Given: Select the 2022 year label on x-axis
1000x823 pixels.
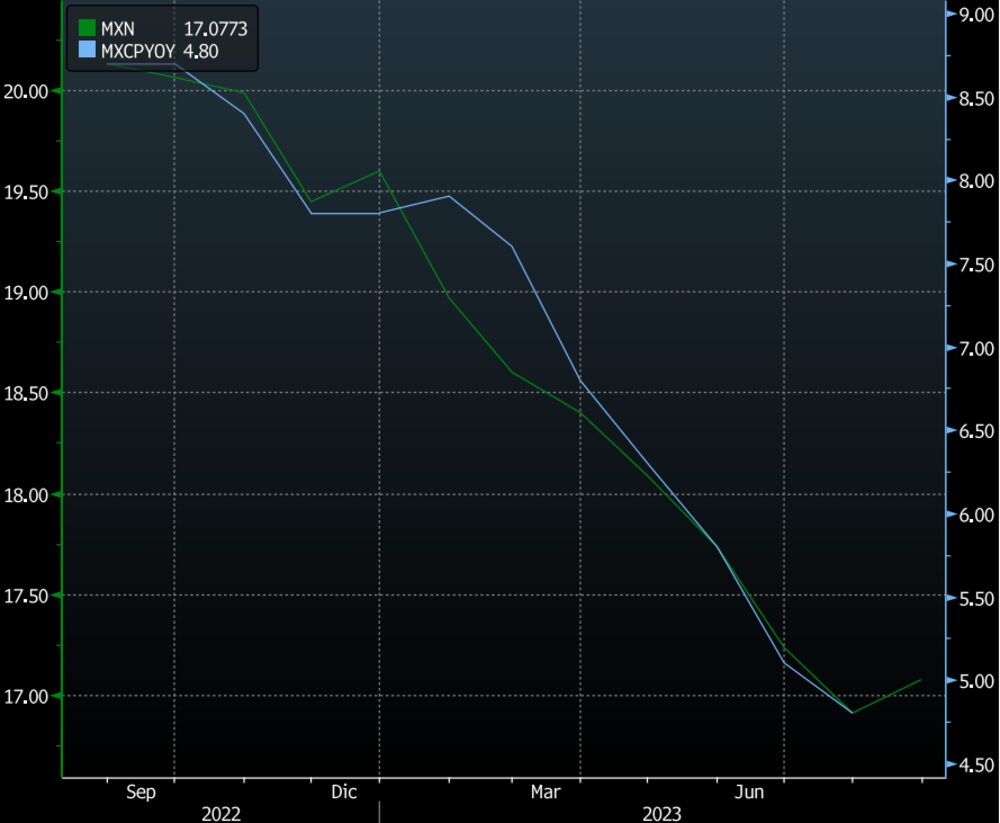Looking at the screenshot, I should coord(222,814).
